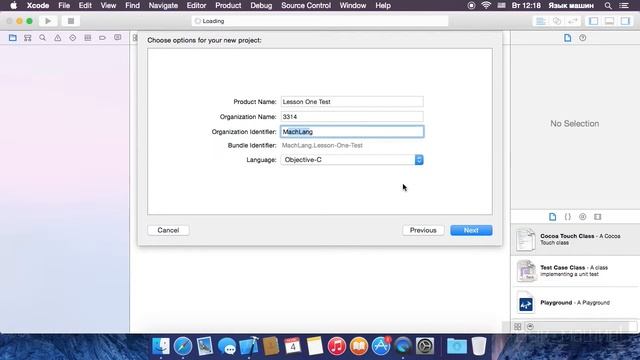Open the Debug menu
640x360 pixels.
(x=261, y=6)
